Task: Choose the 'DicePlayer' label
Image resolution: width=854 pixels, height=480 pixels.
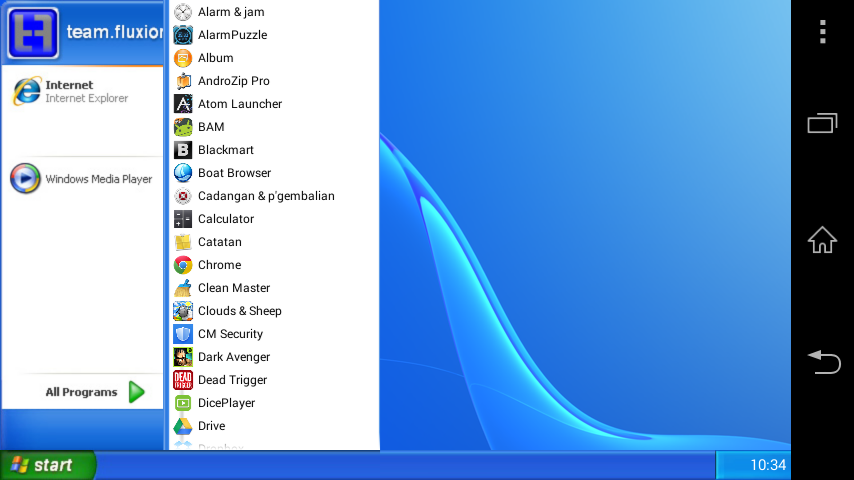Action: tap(227, 403)
